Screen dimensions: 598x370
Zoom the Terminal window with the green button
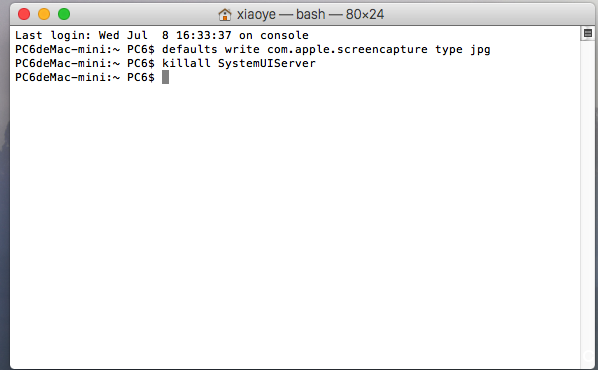pyautogui.click(x=64, y=14)
